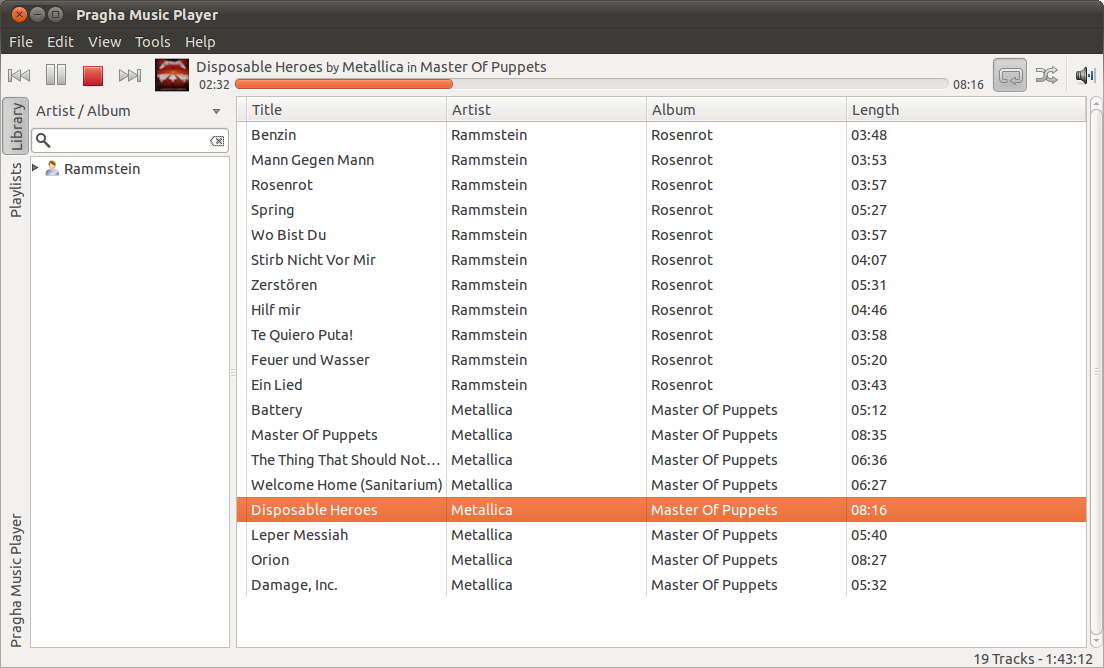Toggle repeat playback mode
Screen dimensions: 1104x668
(x=1009, y=75)
